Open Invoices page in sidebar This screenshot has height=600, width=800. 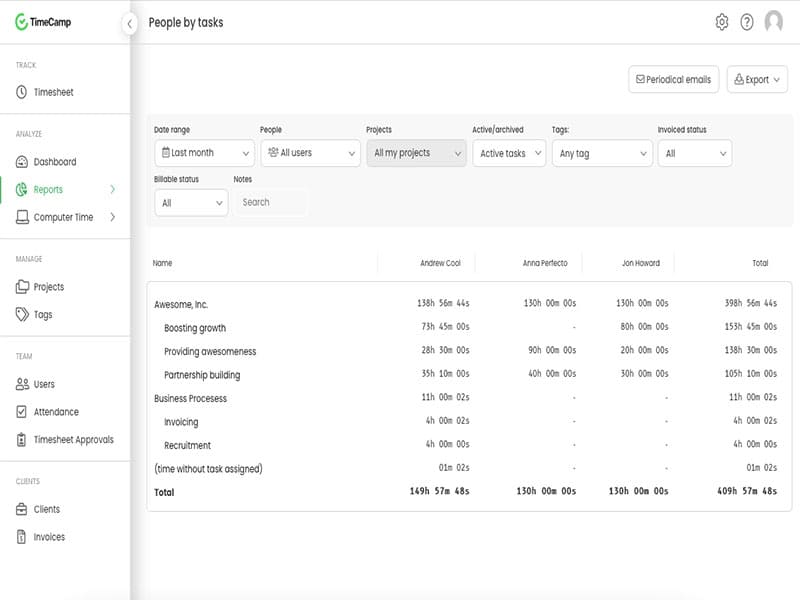(x=48, y=537)
